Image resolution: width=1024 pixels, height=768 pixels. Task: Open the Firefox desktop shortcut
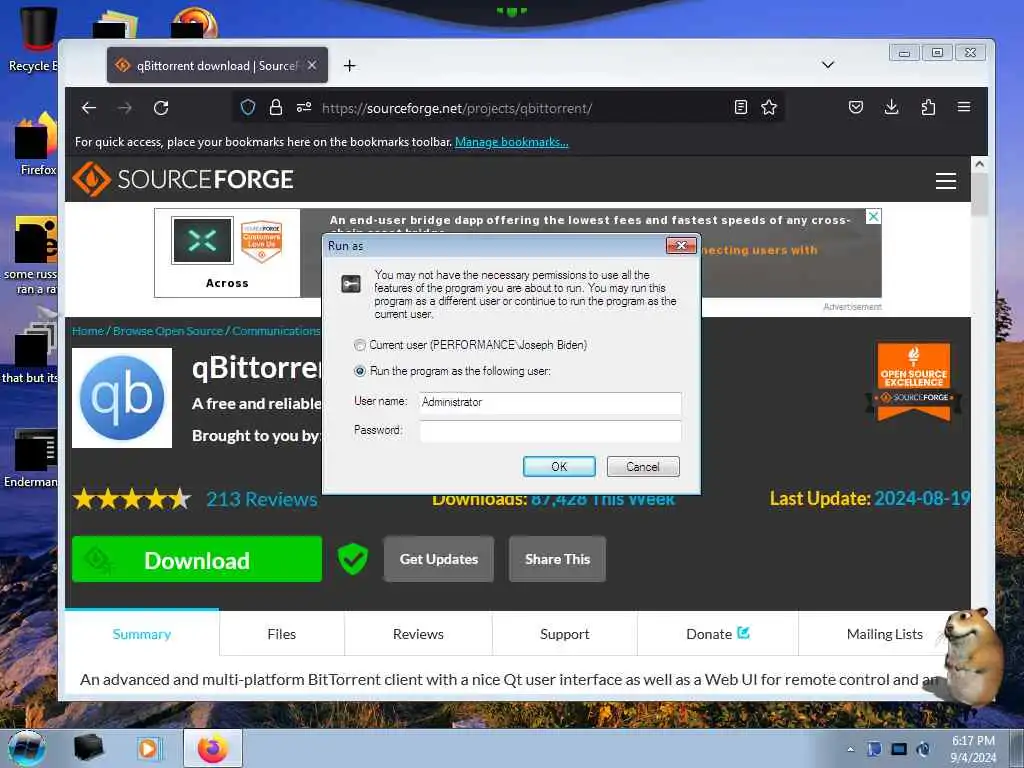coord(37,144)
